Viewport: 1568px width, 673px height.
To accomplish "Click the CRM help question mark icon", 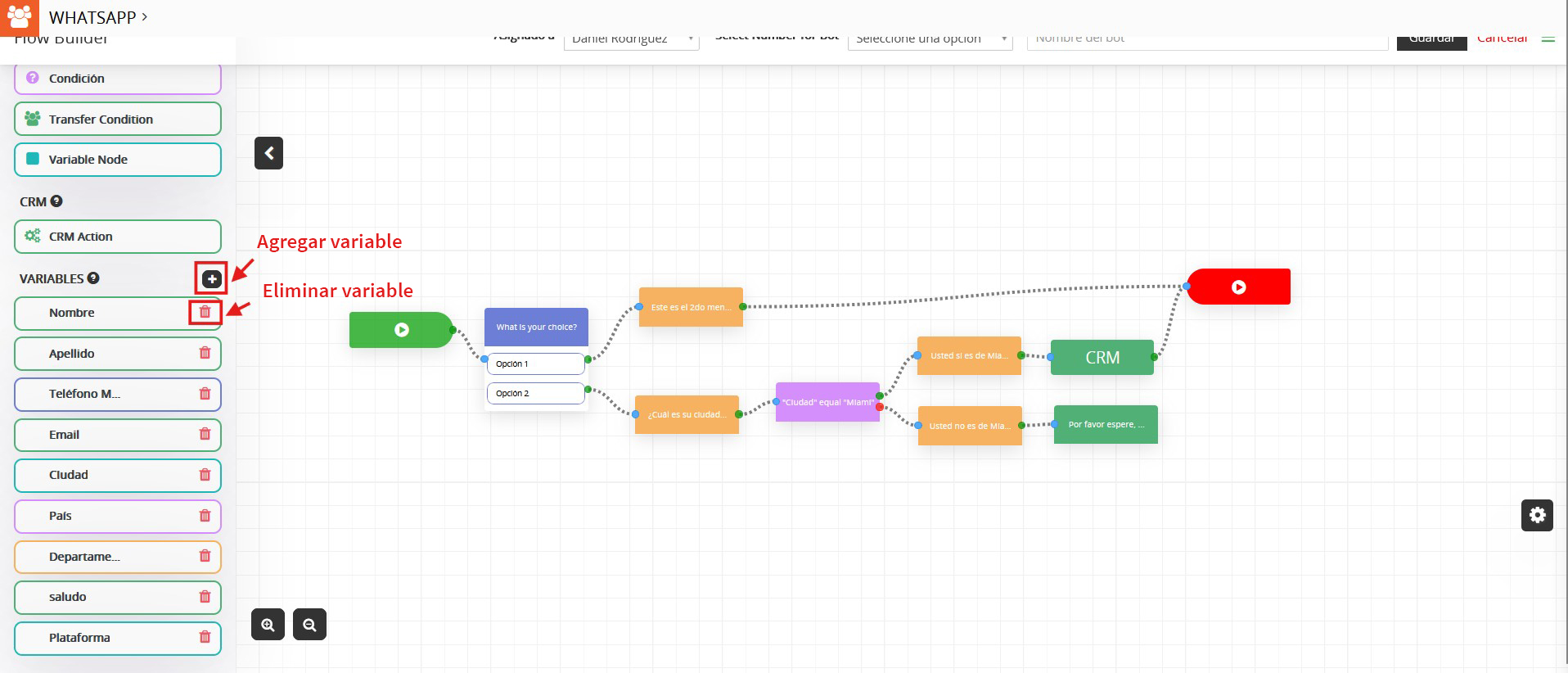I will [56, 201].
